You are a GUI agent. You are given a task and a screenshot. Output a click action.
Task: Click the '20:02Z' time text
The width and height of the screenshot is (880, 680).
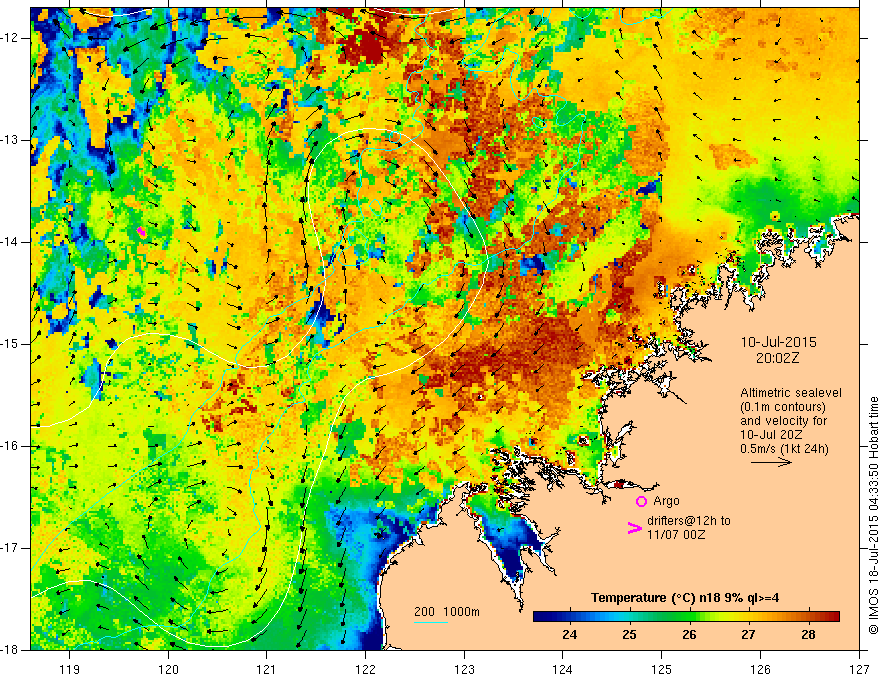pyautogui.click(x=777, y=358)
